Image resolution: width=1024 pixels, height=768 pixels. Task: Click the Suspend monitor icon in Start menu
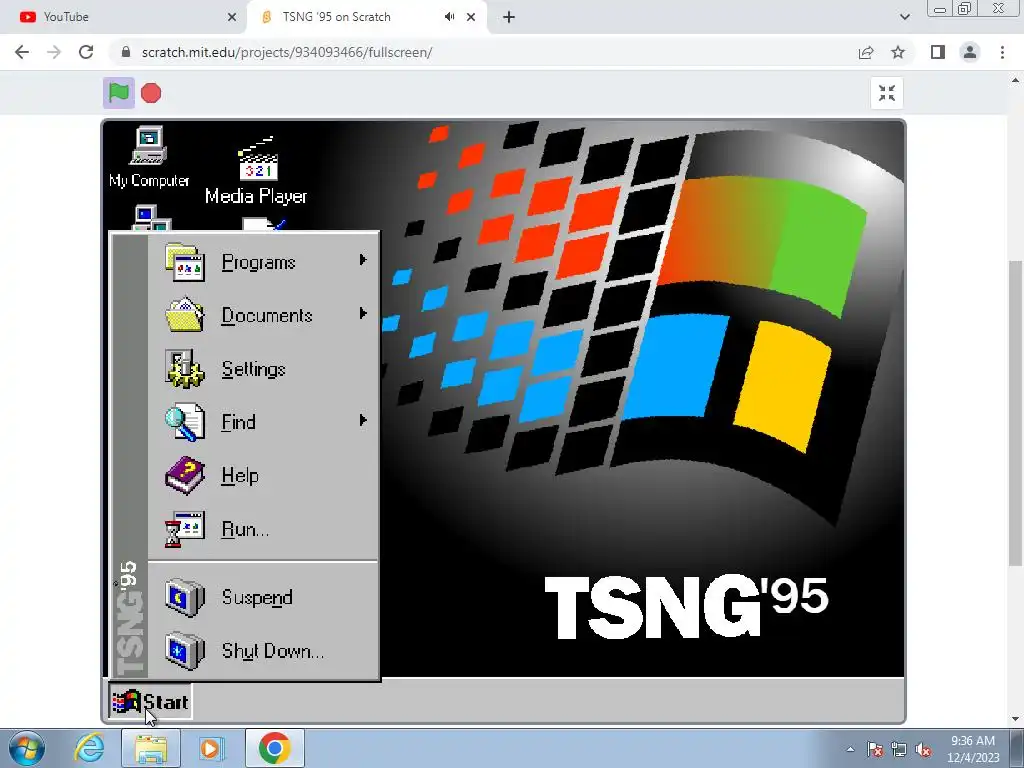(185, 597)
